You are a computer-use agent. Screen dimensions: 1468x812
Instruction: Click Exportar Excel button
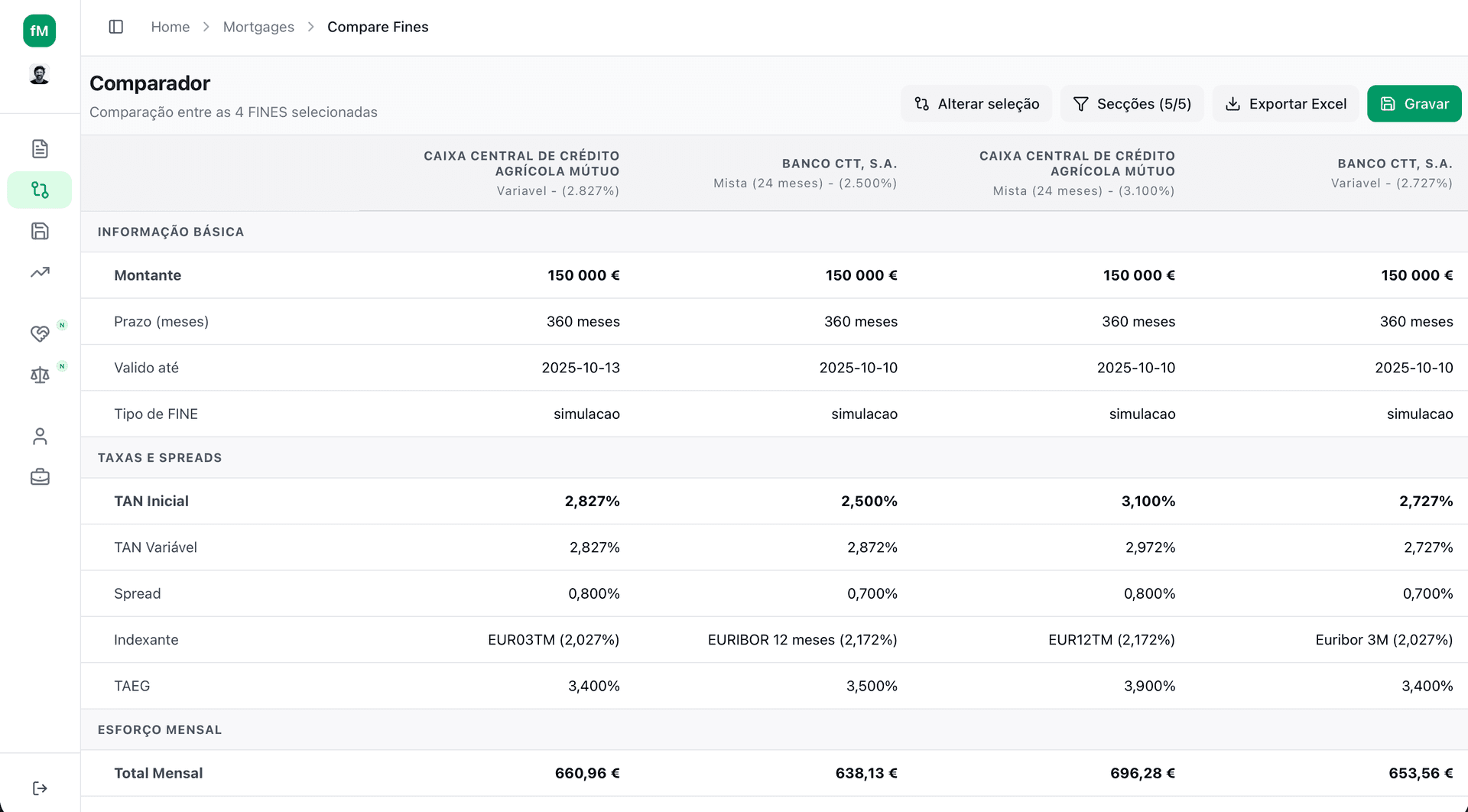click(x=1285, y=104)
